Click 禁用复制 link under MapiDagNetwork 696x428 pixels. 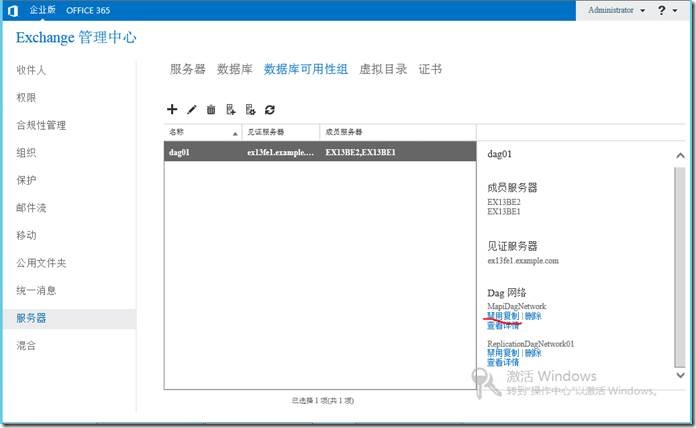click(503, 316)
